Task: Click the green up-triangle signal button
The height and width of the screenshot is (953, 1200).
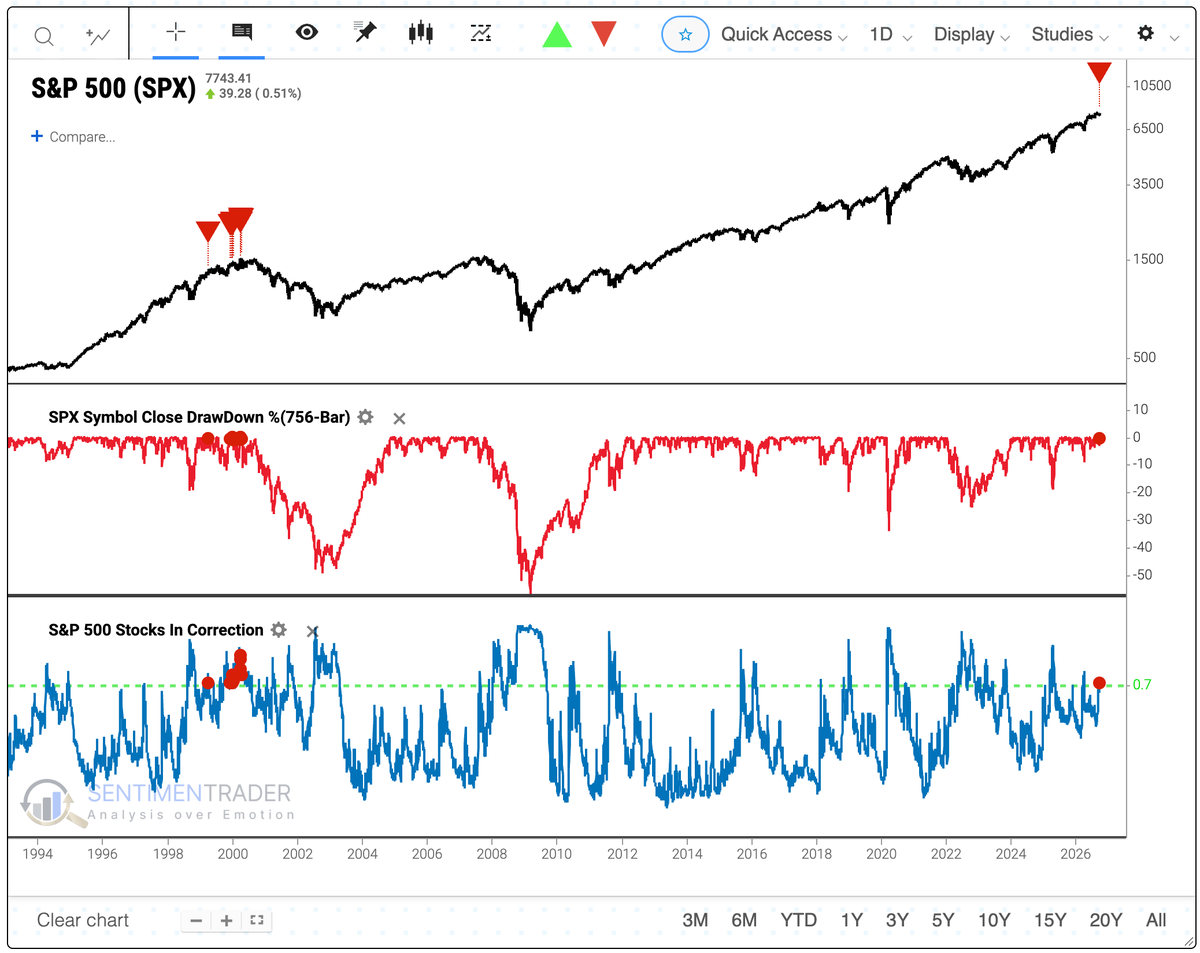Action: 557,33
